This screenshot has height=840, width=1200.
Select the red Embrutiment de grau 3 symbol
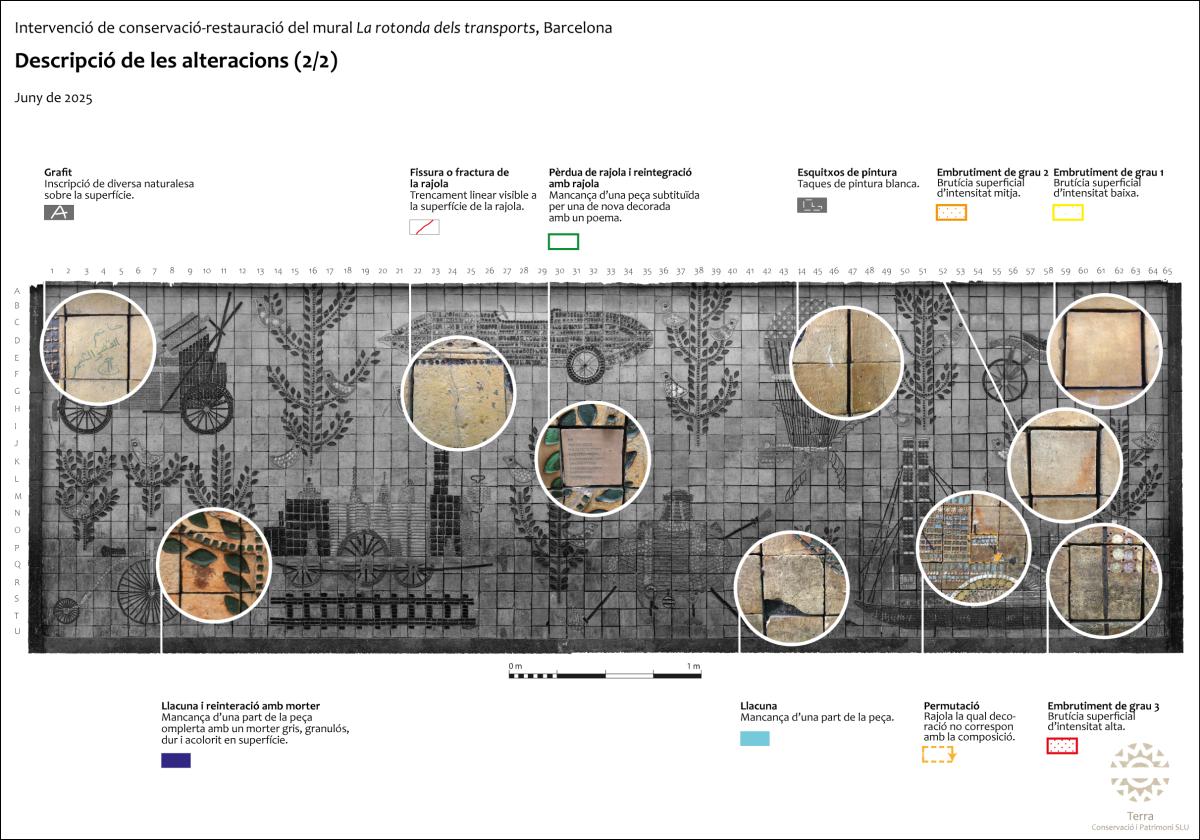pos(1060,744)
